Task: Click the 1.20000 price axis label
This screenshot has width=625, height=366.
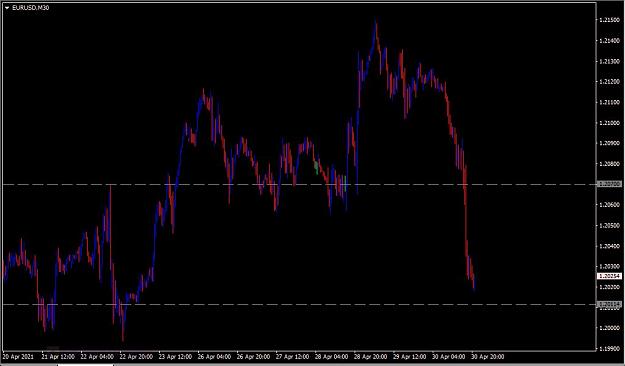Action: [610, 328]
